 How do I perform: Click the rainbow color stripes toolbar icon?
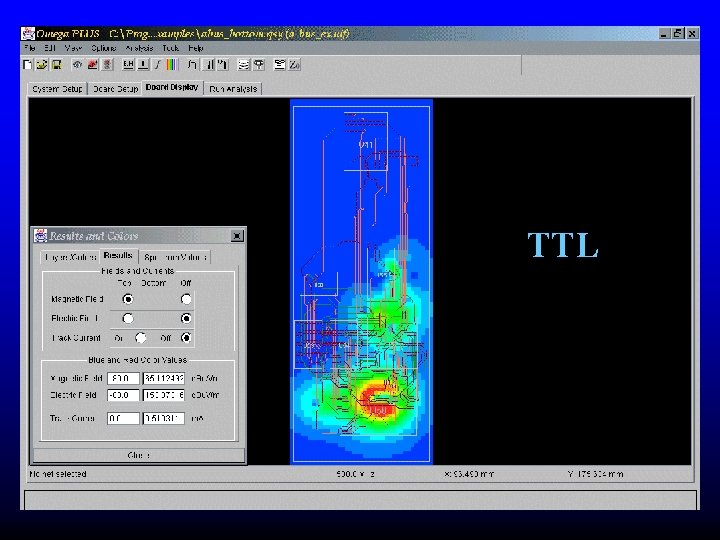coord(172,65)
